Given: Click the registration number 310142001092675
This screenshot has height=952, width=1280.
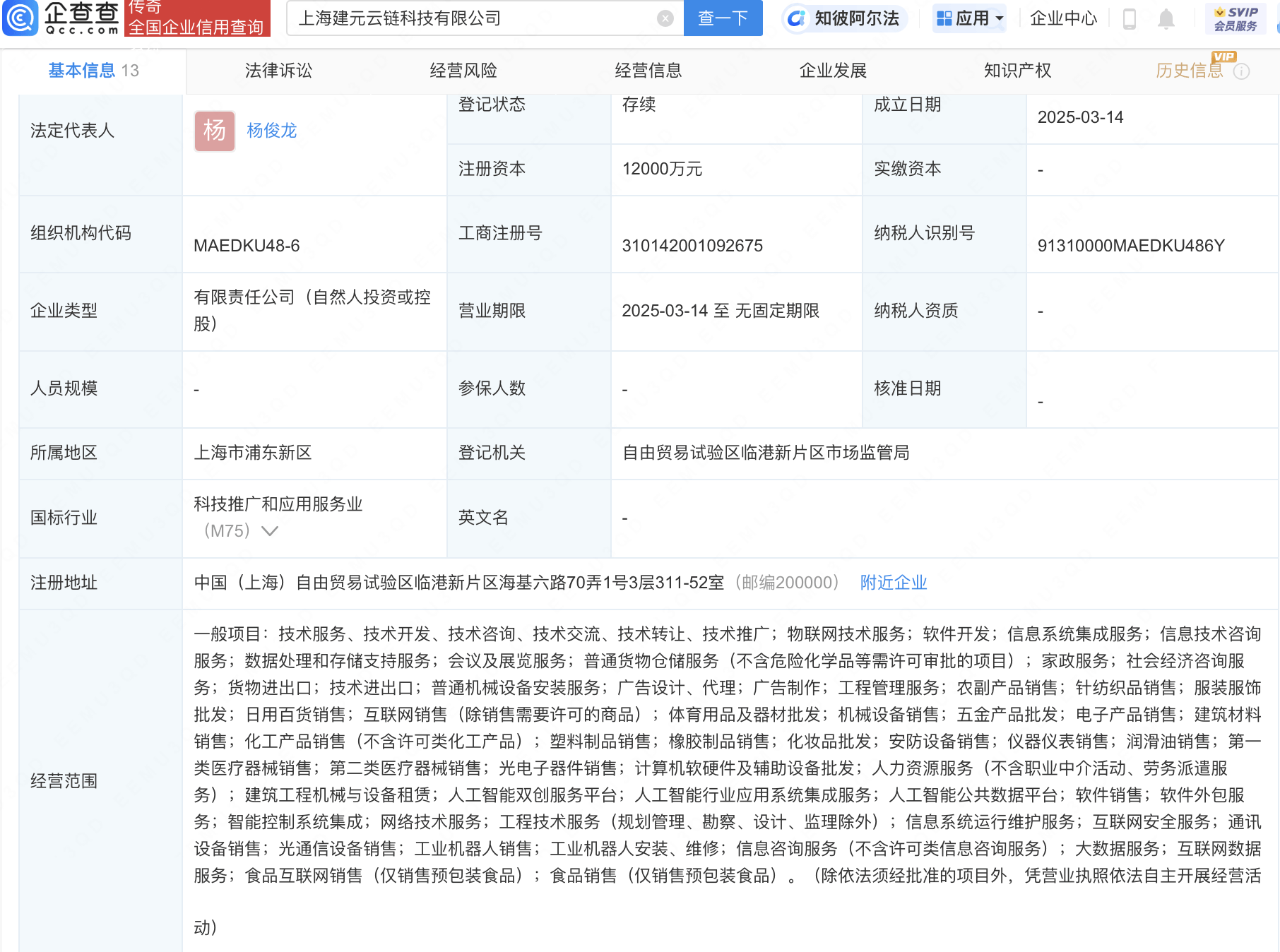Looking at the screenshot, I should pos(692,246).
